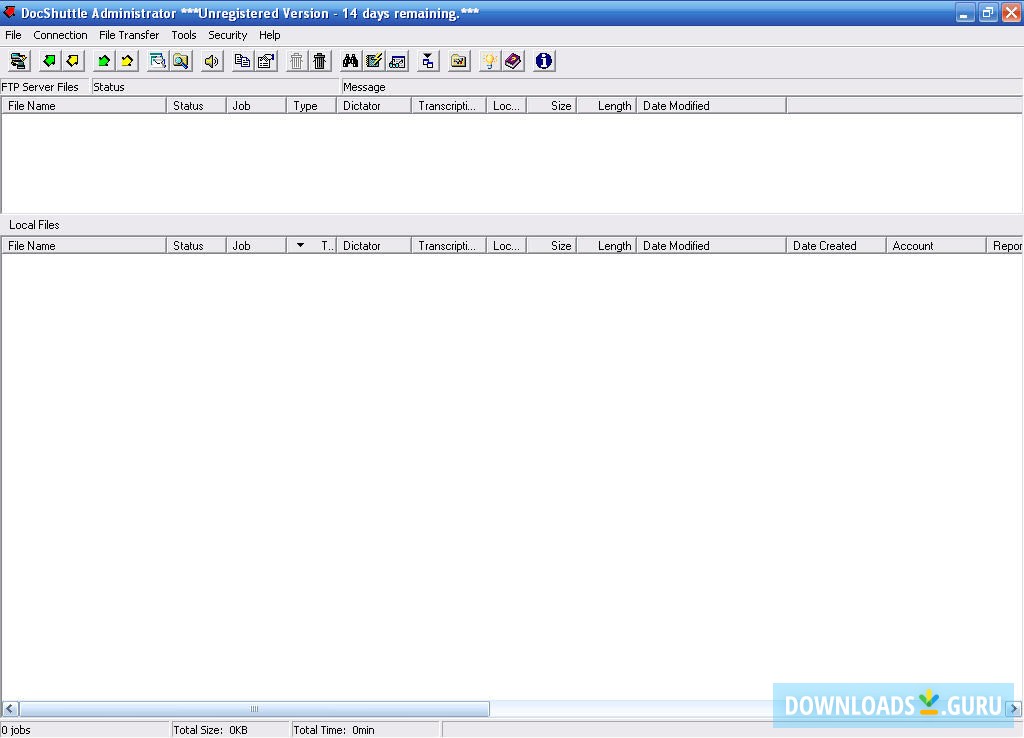Sort FTP server files by File Name
This screenshot has height=738, width=1024.
84,106
